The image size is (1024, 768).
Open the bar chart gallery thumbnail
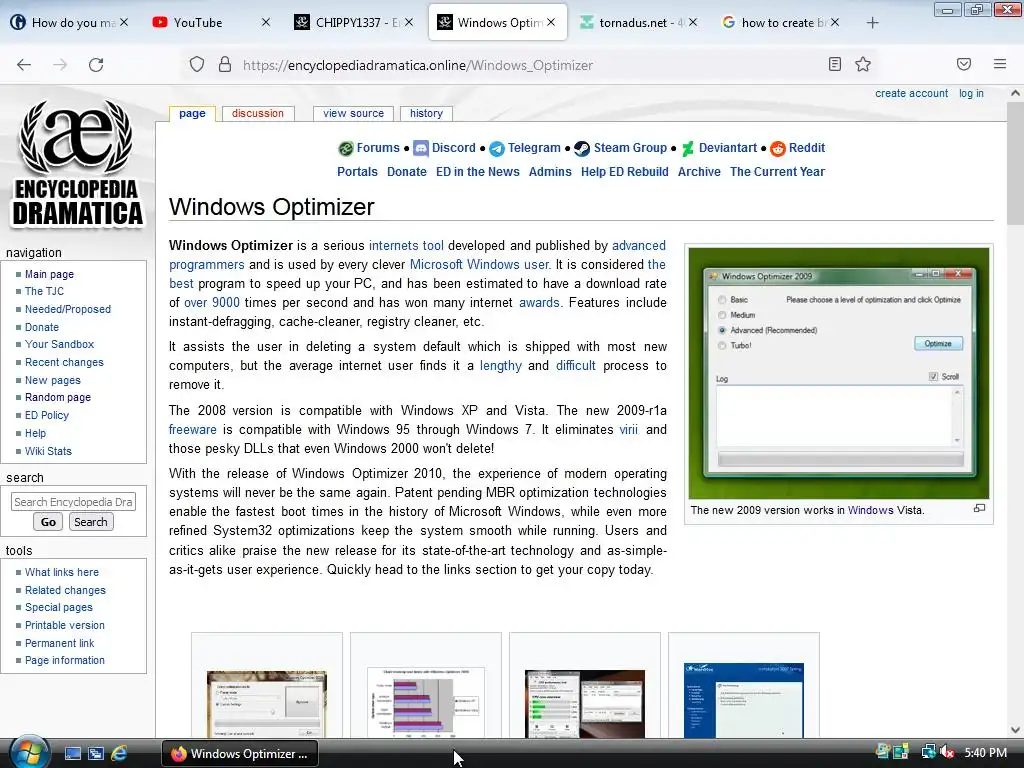426,702
